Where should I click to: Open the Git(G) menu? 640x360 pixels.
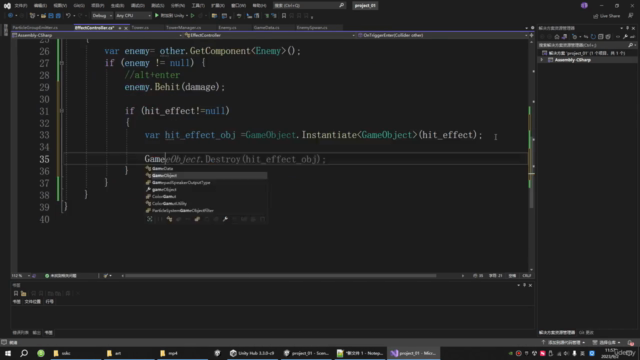[79, 6]
